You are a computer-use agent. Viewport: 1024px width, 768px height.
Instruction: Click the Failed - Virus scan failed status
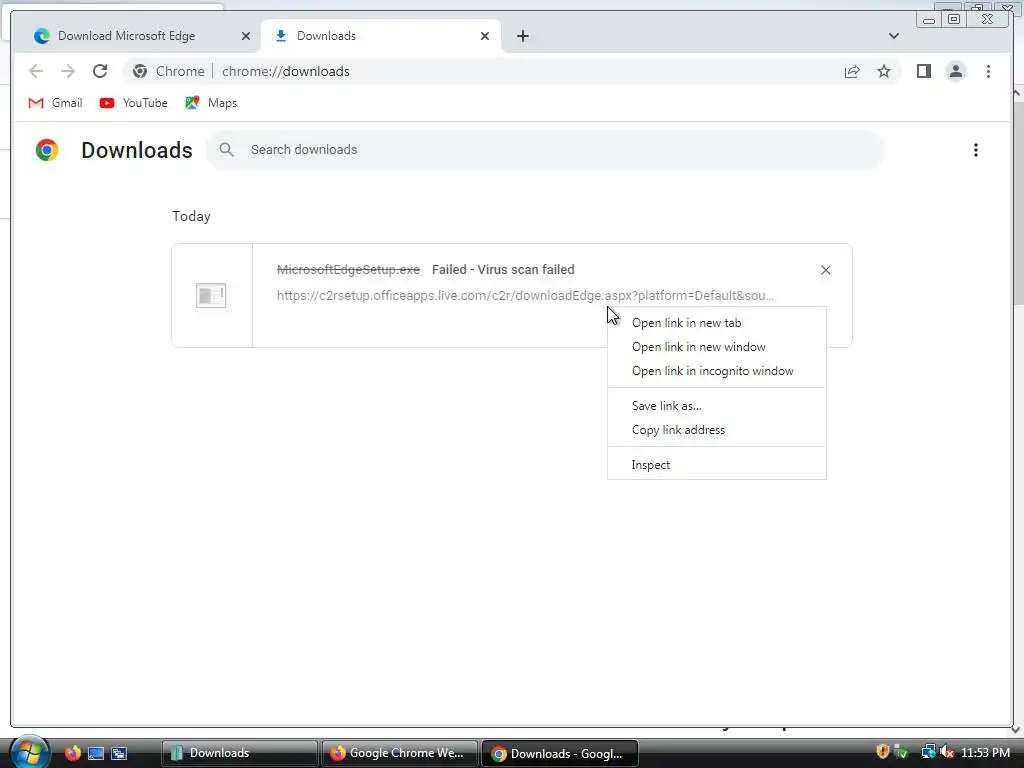[x=503, y=270]
